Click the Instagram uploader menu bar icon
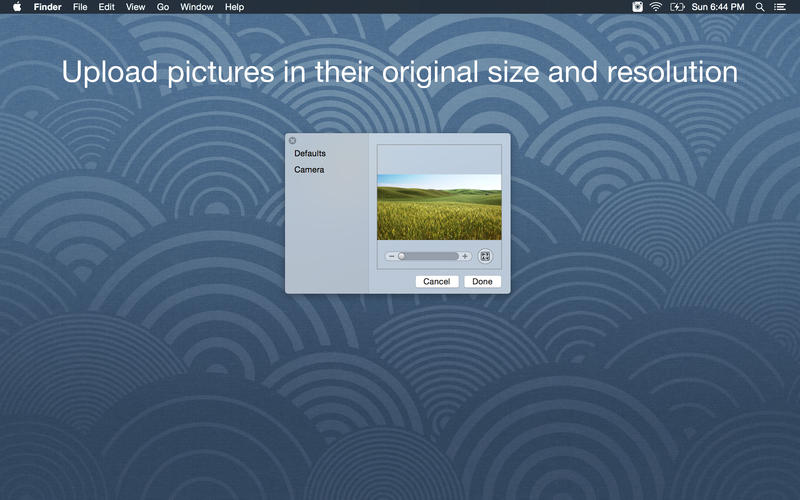This screenshot has width=800, height=500. 637,7
